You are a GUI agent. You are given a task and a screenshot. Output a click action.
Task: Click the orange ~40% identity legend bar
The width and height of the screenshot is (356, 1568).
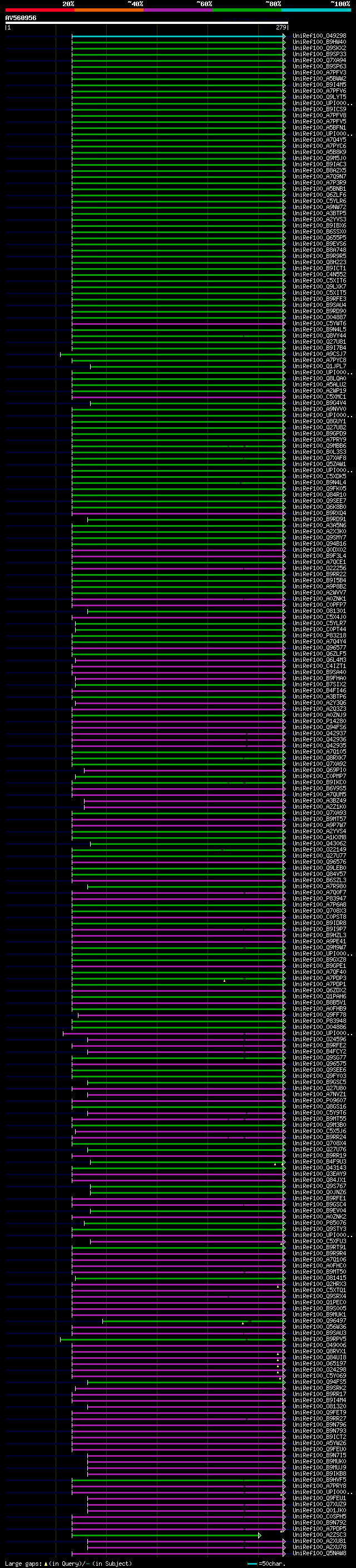click(x=109, y=10)
